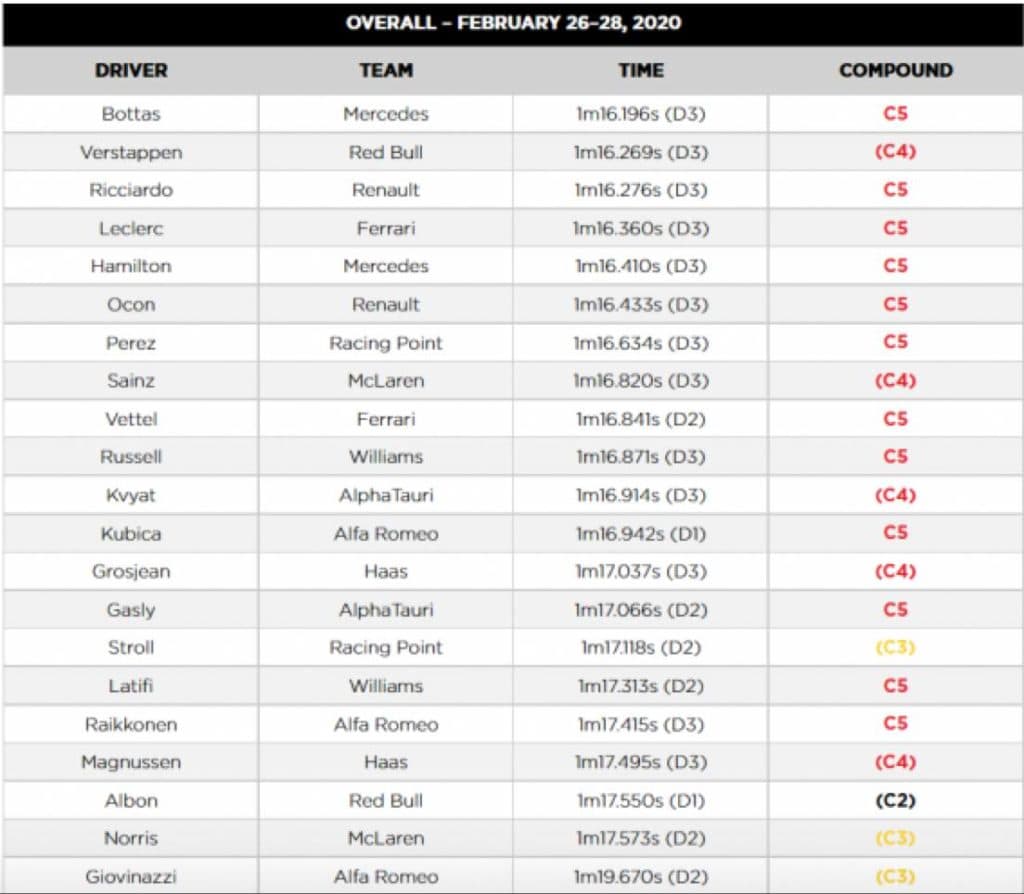Click the red C5 compound in Ricciardo's row

point(895,190)
